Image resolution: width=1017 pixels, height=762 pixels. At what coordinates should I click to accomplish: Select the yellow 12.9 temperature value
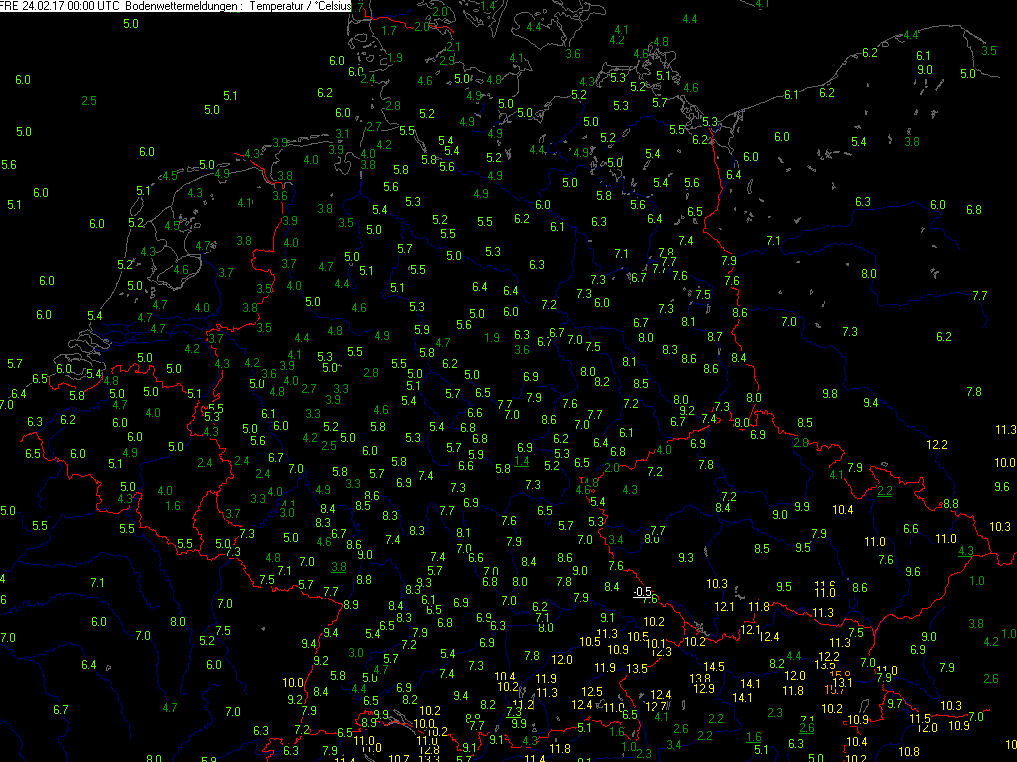pyautogui.click(x=704, y=688)
